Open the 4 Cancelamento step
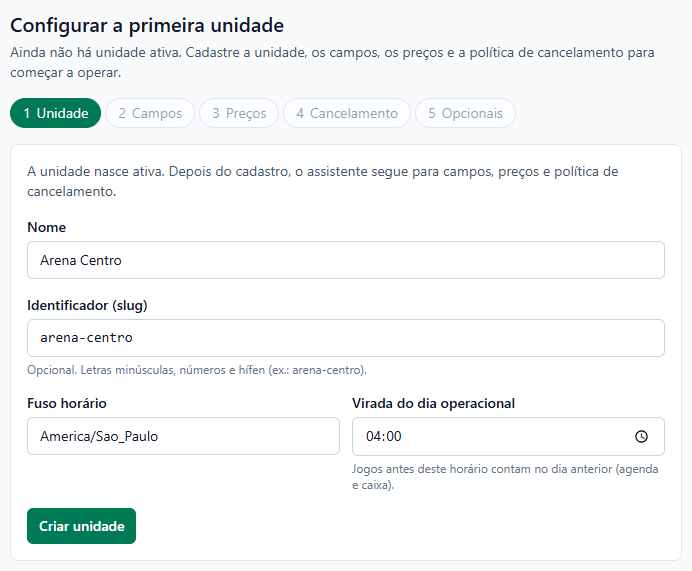 click(x=347, y=113)
